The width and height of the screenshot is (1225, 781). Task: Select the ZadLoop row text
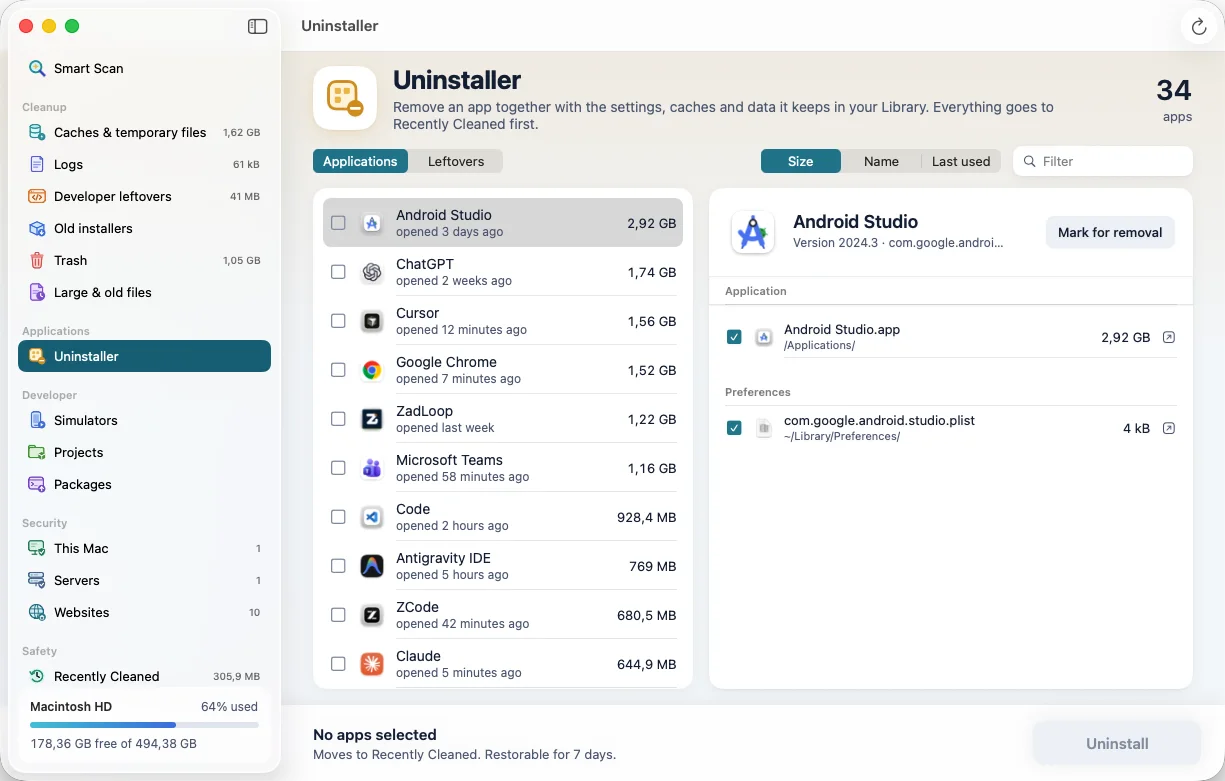pos(424,411)
